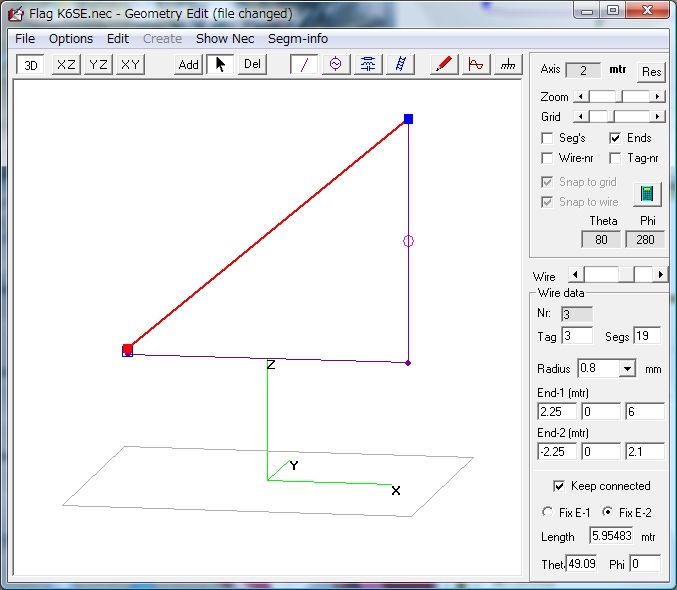Open the calculator tool icon

pyautogui.click(x=647, y=194)
